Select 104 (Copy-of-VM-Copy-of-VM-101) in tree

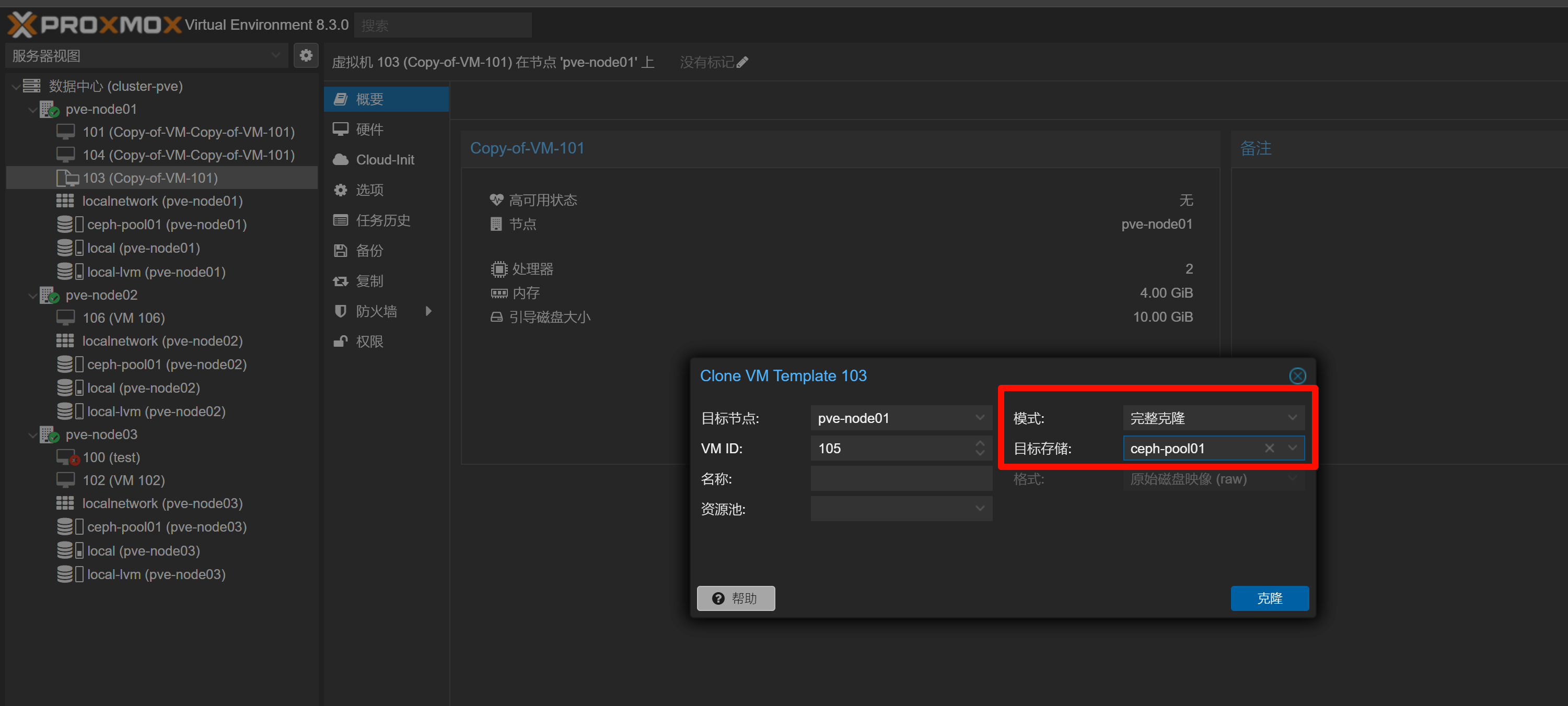click(x=162, y=155)
